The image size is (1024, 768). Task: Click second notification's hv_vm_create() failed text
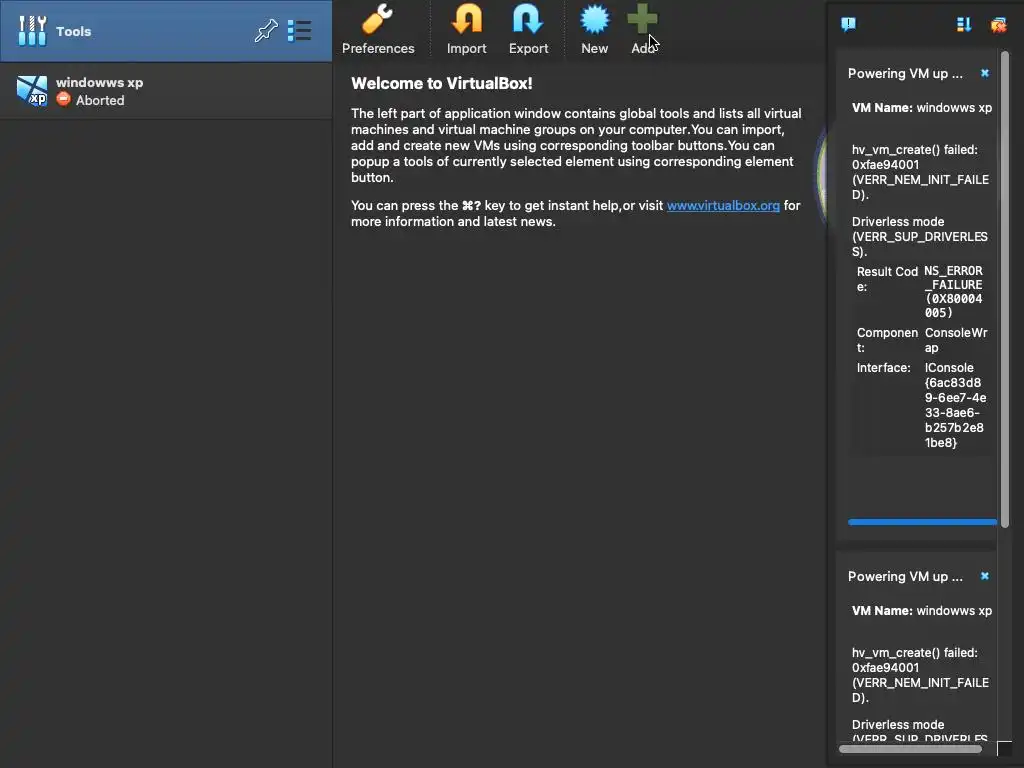[x=920, y=675]
